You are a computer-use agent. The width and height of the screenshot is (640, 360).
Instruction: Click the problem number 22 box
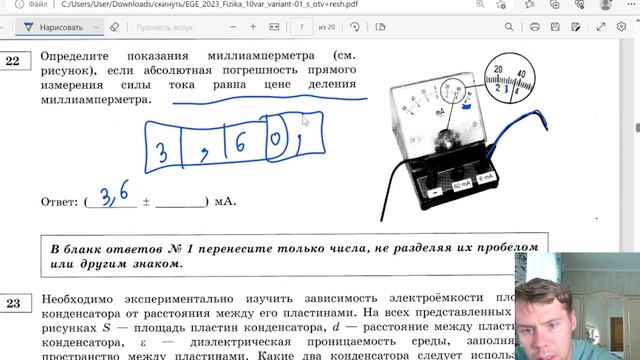coord(13,61)
